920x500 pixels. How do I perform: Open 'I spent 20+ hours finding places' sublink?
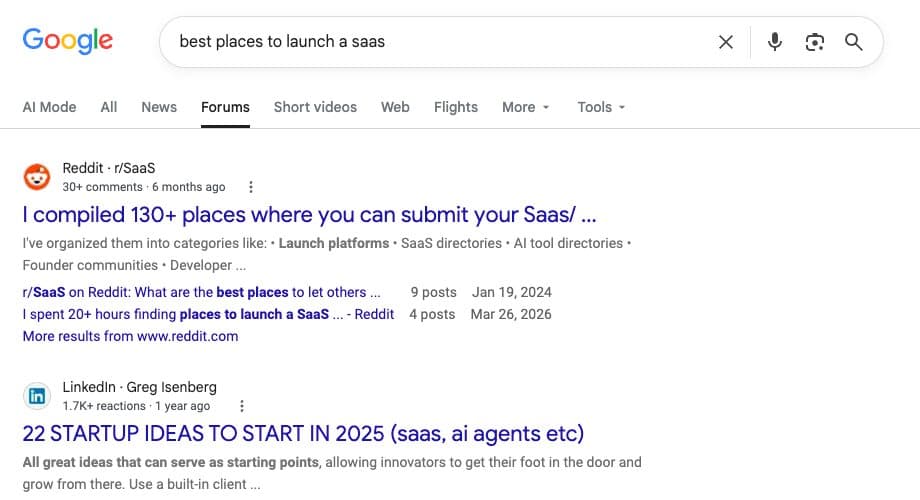click(x=208, y=315)
